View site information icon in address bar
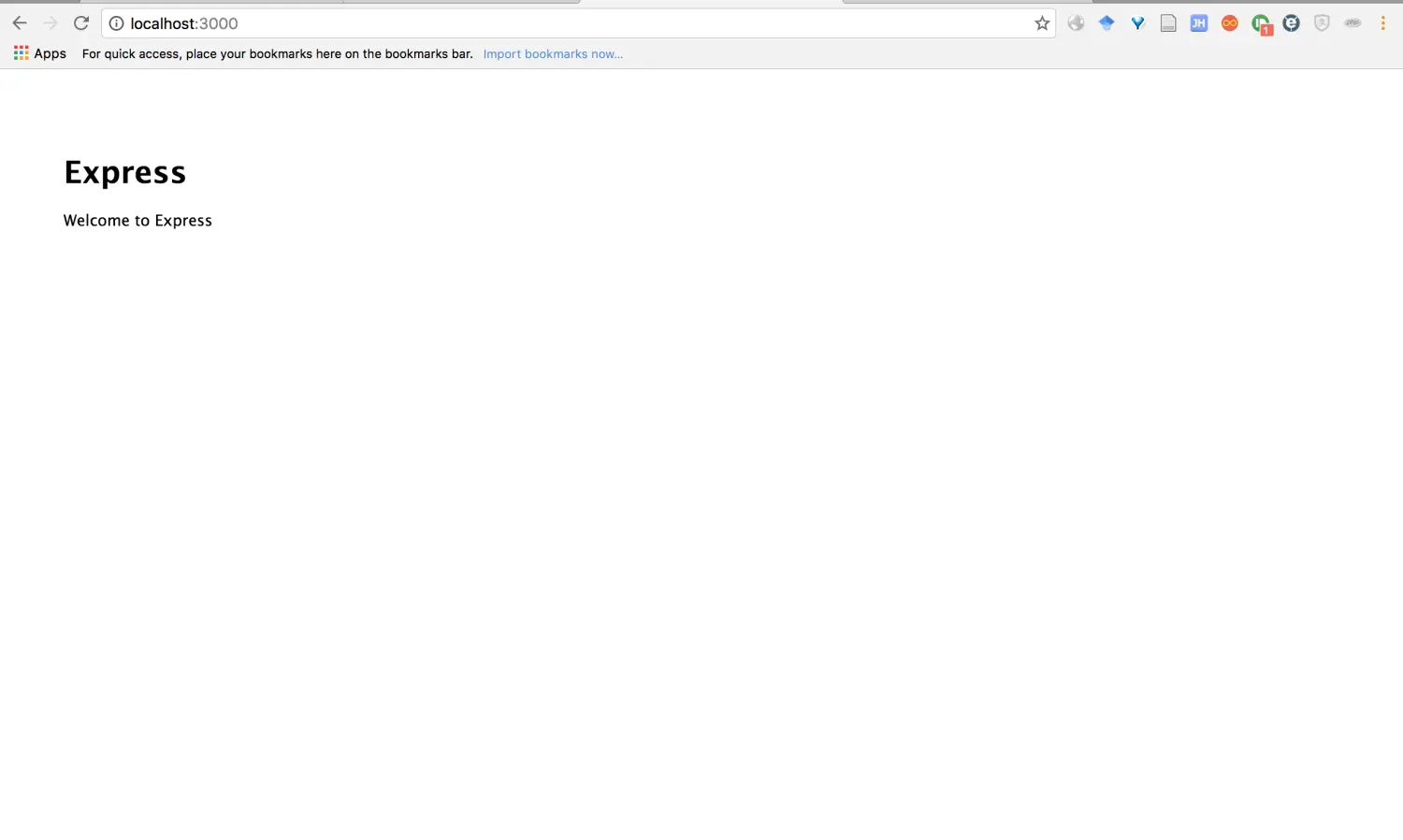The height and width of the screenshot is (840, 1403). click(116, 23)
